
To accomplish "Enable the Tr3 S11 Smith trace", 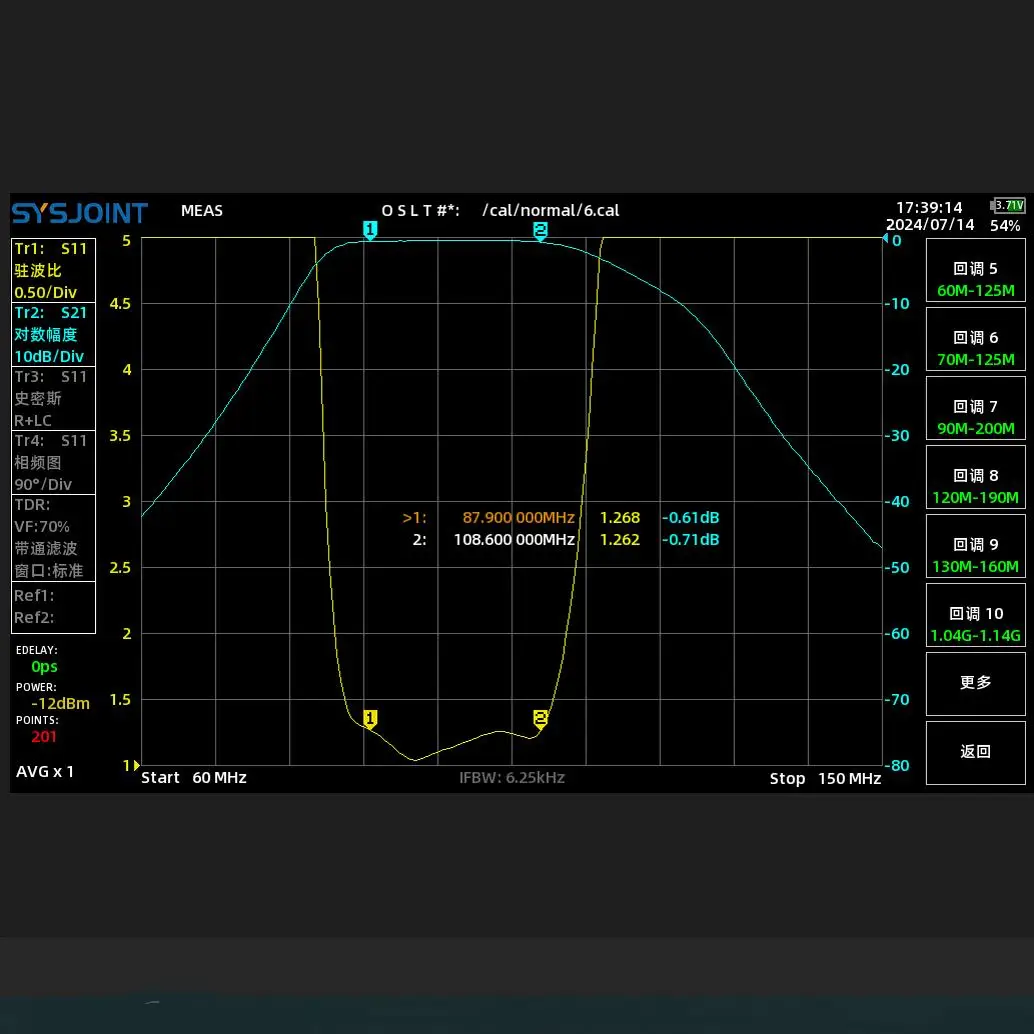I will (53, 398).
